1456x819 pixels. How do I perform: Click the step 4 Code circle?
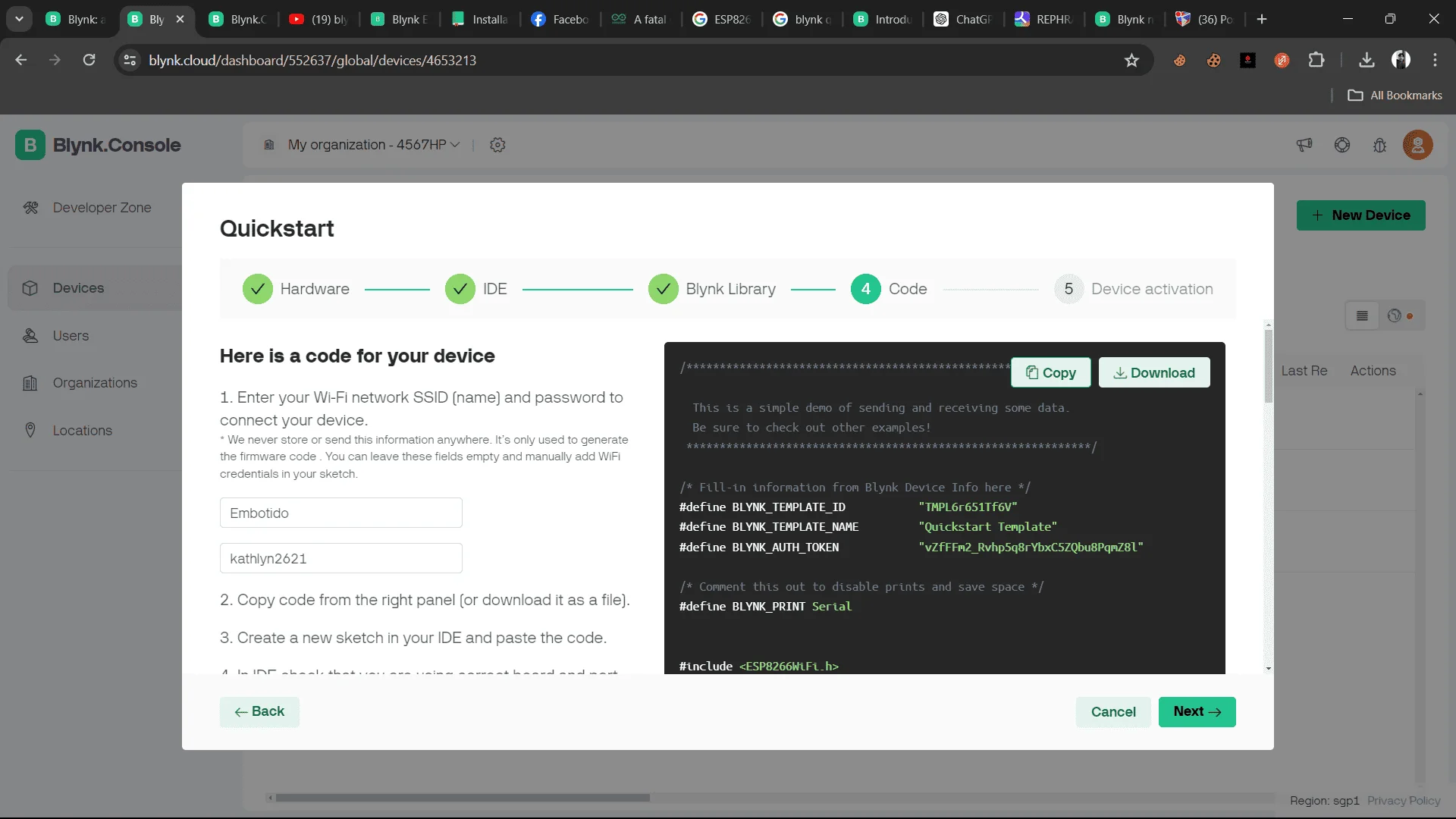[x=866, y=289]
